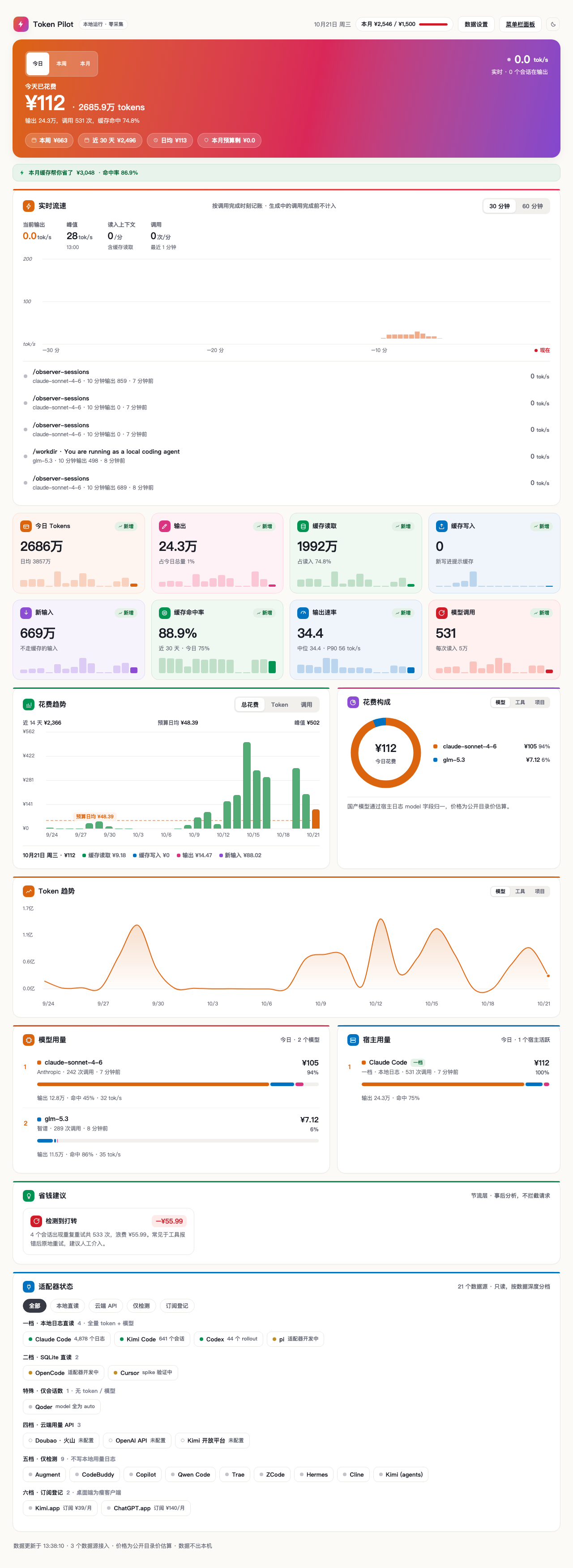The image size is (573, 1568).
Task: Click the 缓存读取 card icon
Action: (303, 526)
